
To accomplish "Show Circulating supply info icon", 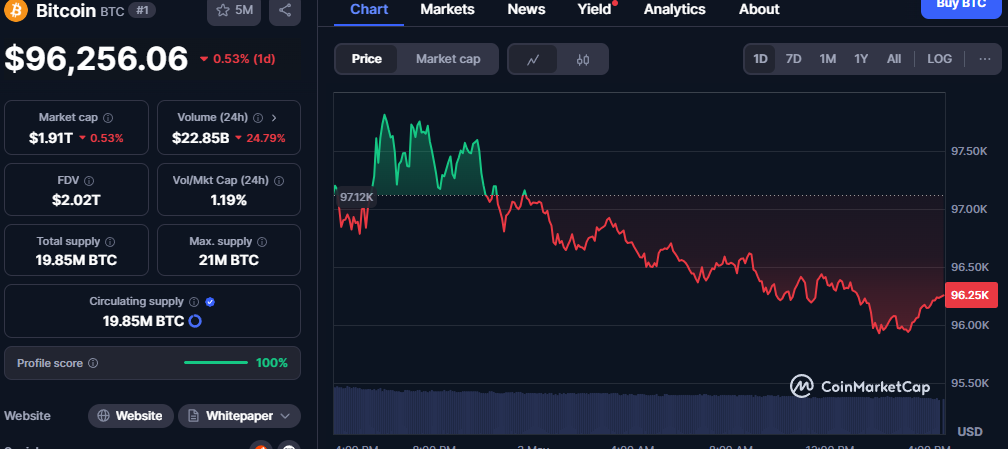I will pyautogui.click(x=195, y=302).
